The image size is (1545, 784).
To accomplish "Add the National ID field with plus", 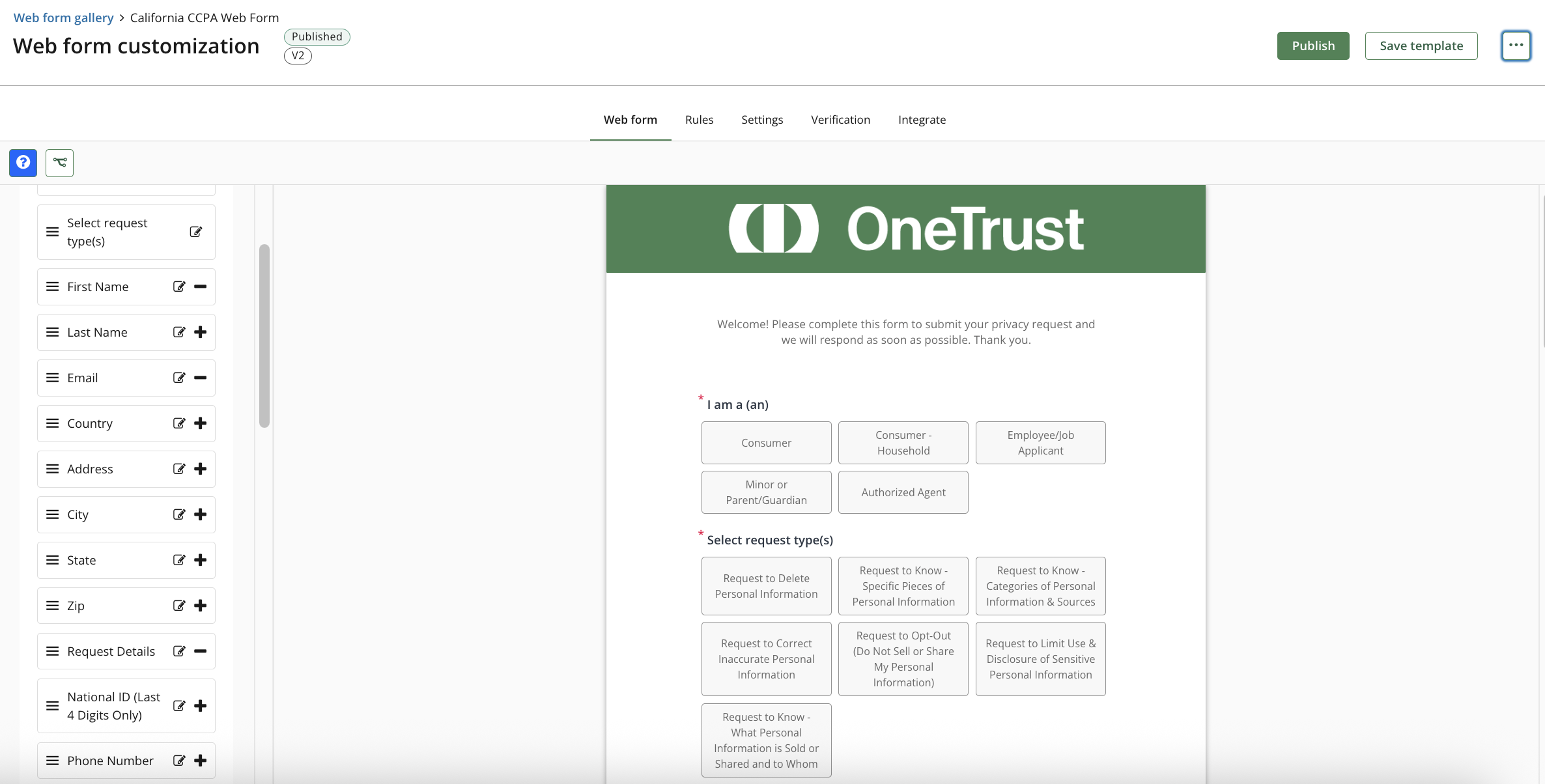I will click(201, 706).
